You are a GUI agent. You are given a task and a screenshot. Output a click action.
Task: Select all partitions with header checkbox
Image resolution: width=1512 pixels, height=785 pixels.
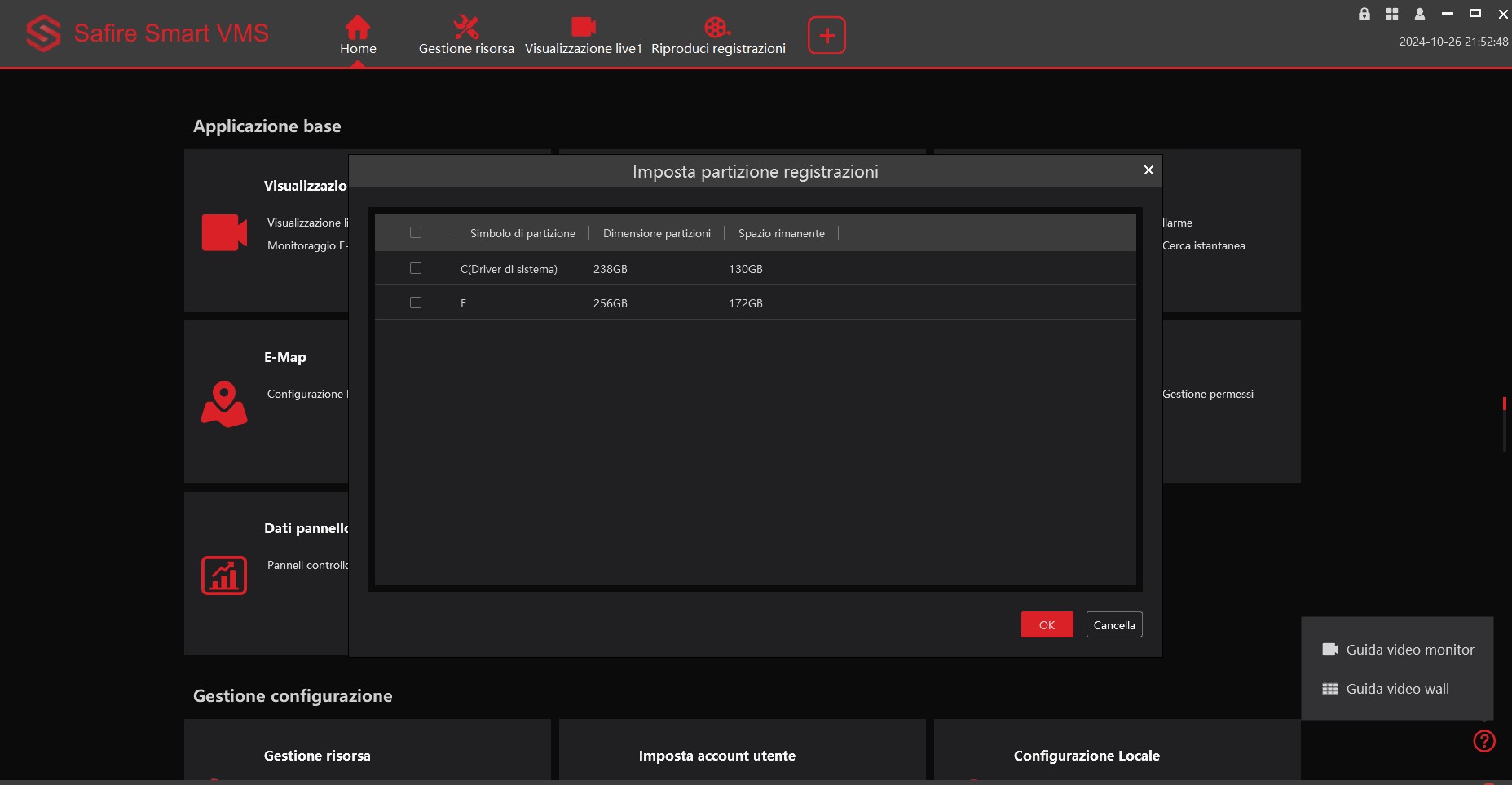[x=416, y=232]
